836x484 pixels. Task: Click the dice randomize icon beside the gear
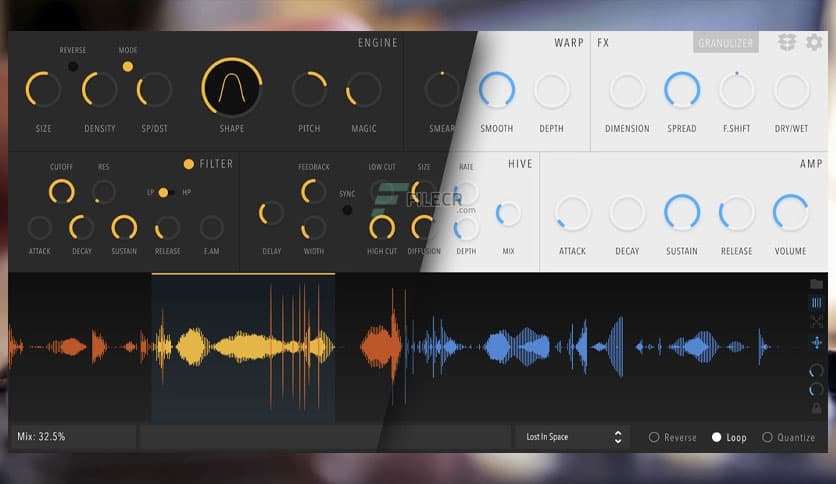(787, 42)
